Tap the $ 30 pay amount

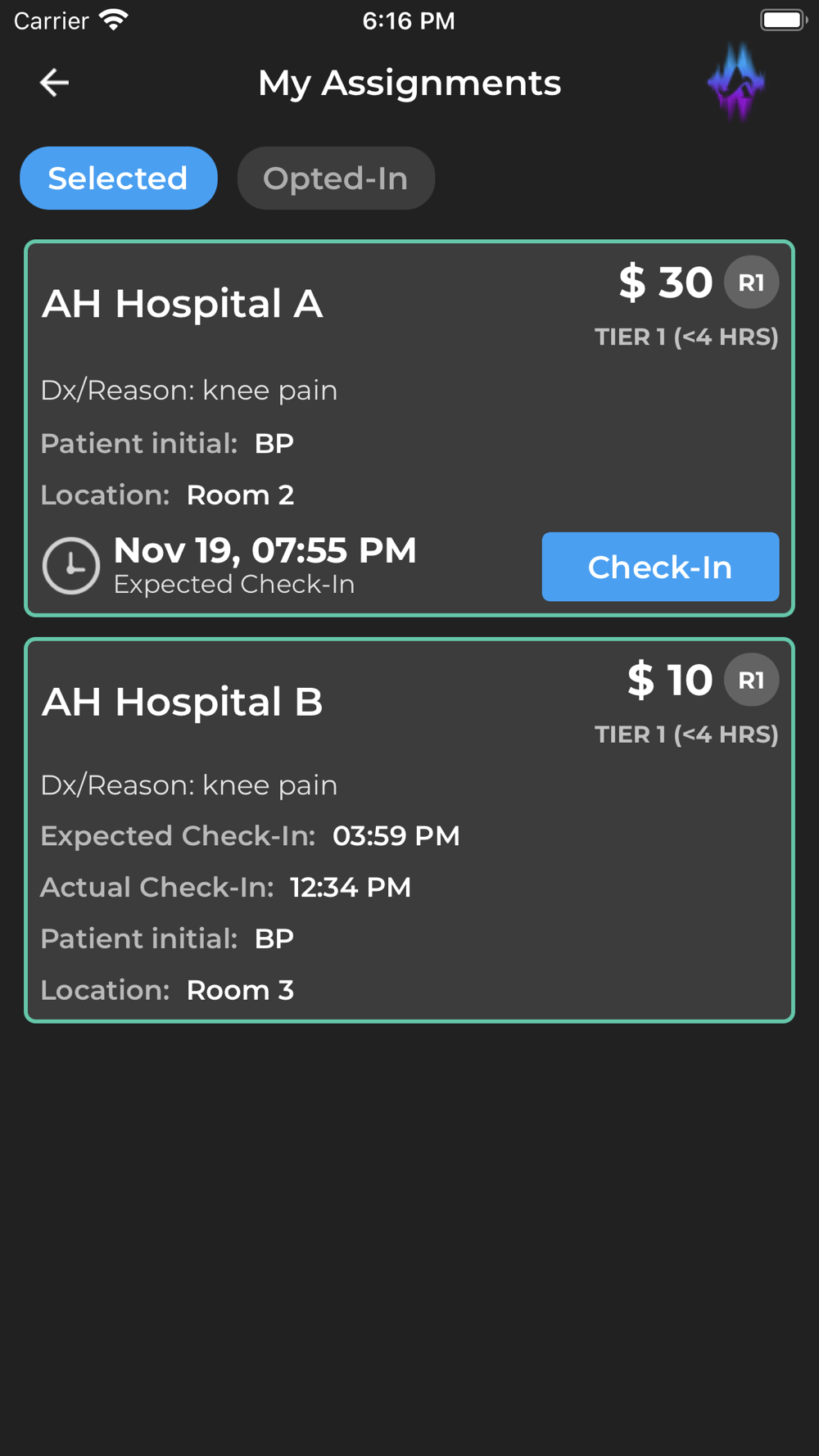coord(666,283)
